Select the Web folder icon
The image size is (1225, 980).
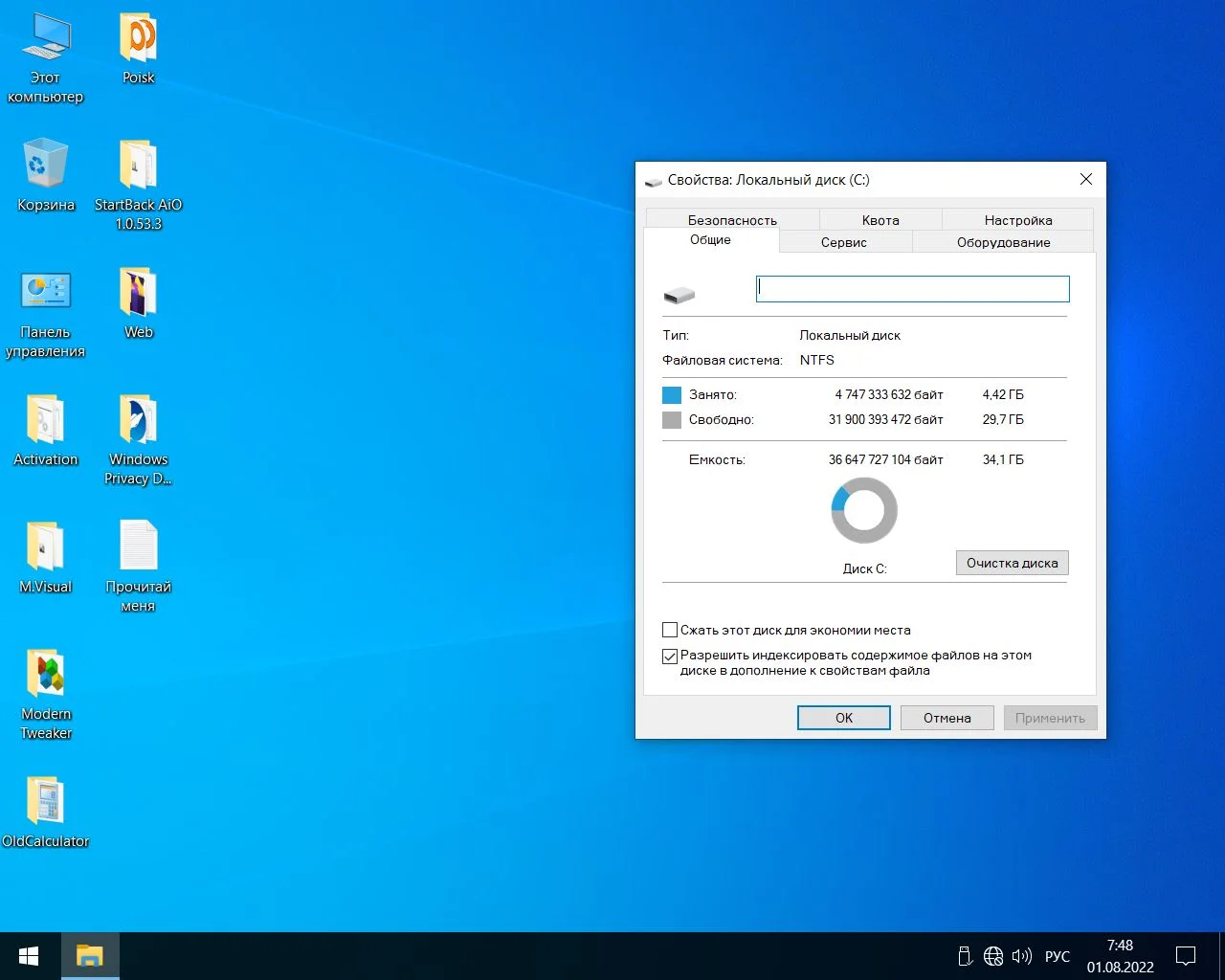[x=138, y=303]
